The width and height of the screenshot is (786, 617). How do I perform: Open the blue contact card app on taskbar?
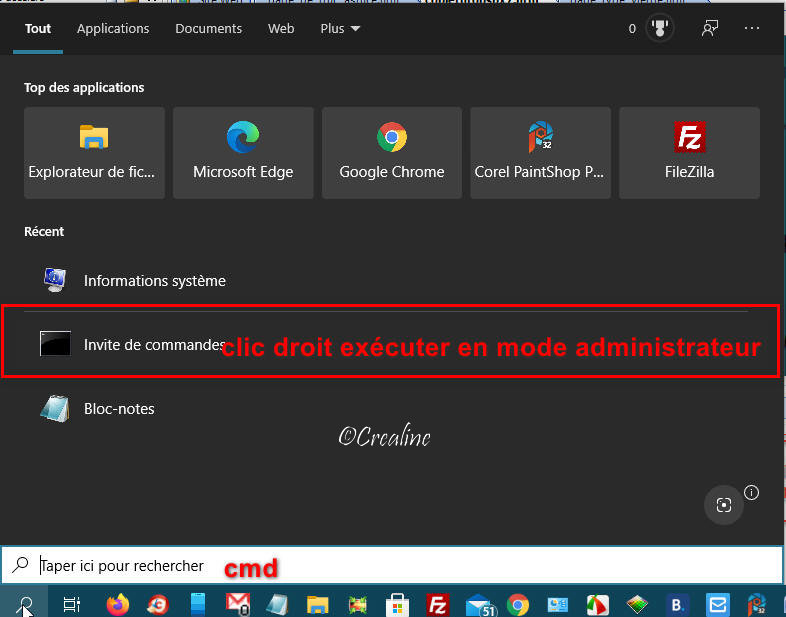(557, 604)
